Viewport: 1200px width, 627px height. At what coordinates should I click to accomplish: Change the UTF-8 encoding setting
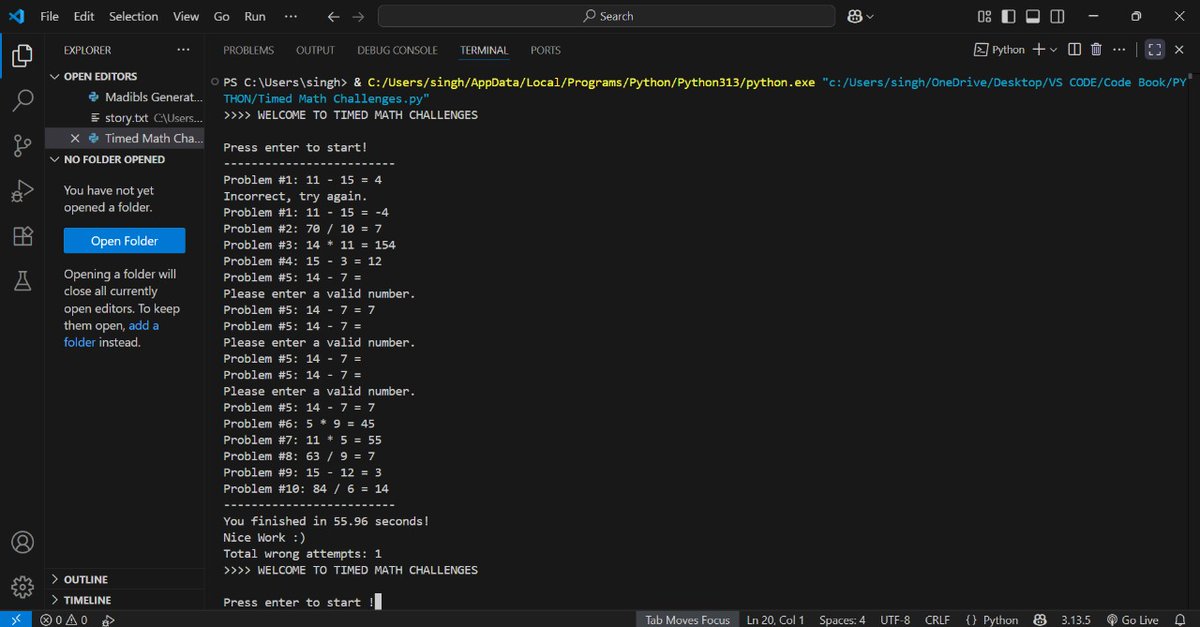coord(895,620)
